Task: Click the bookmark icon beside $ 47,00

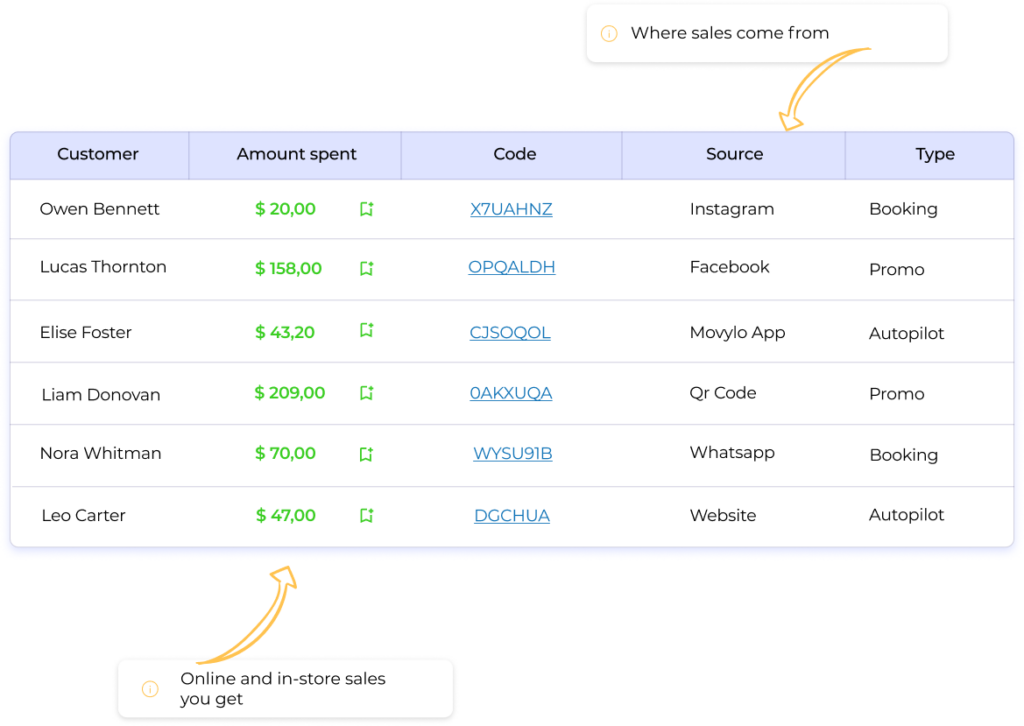Action: [x=366, y=516]
